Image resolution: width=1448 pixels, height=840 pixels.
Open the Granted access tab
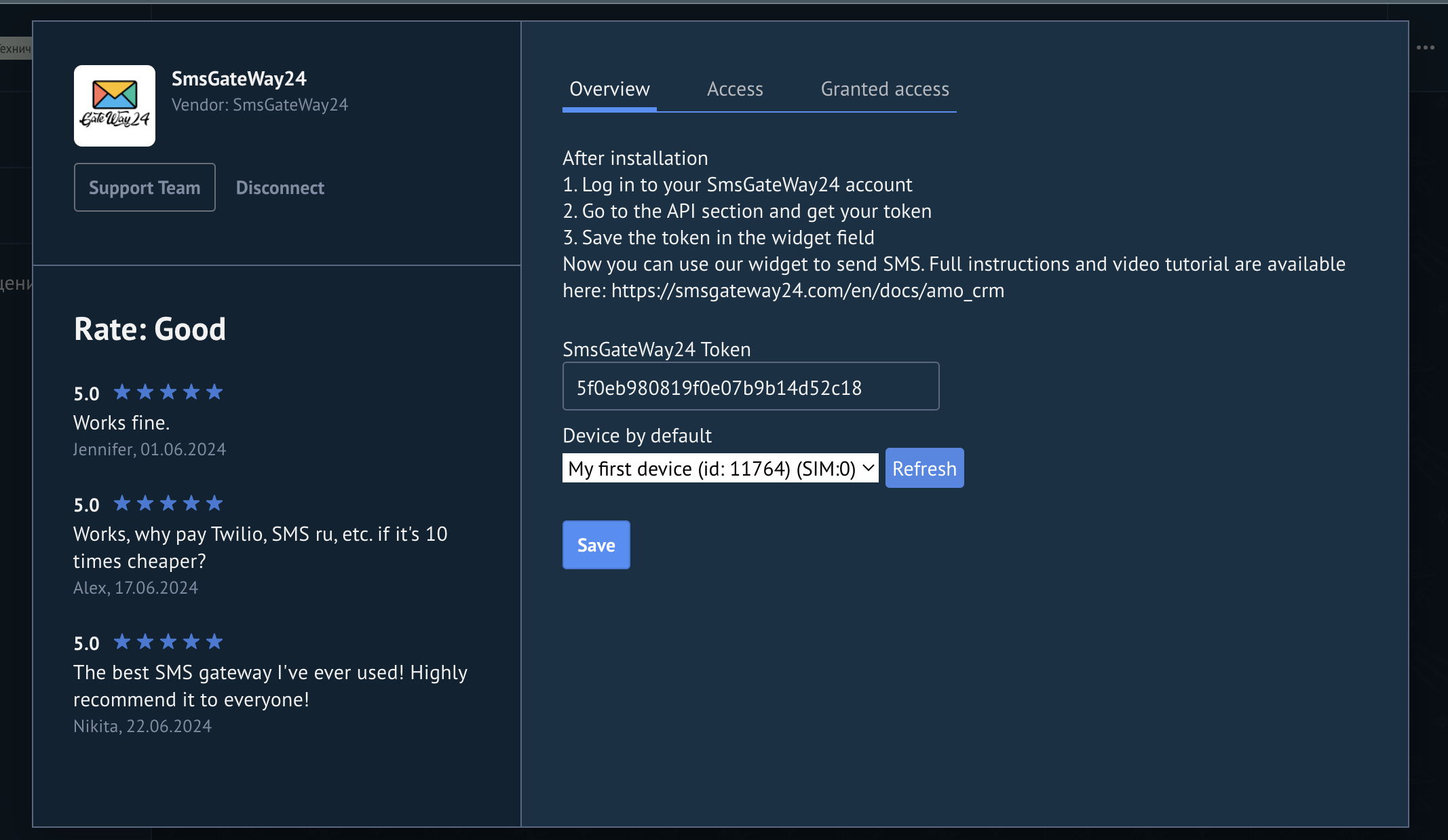coord(885,89)
